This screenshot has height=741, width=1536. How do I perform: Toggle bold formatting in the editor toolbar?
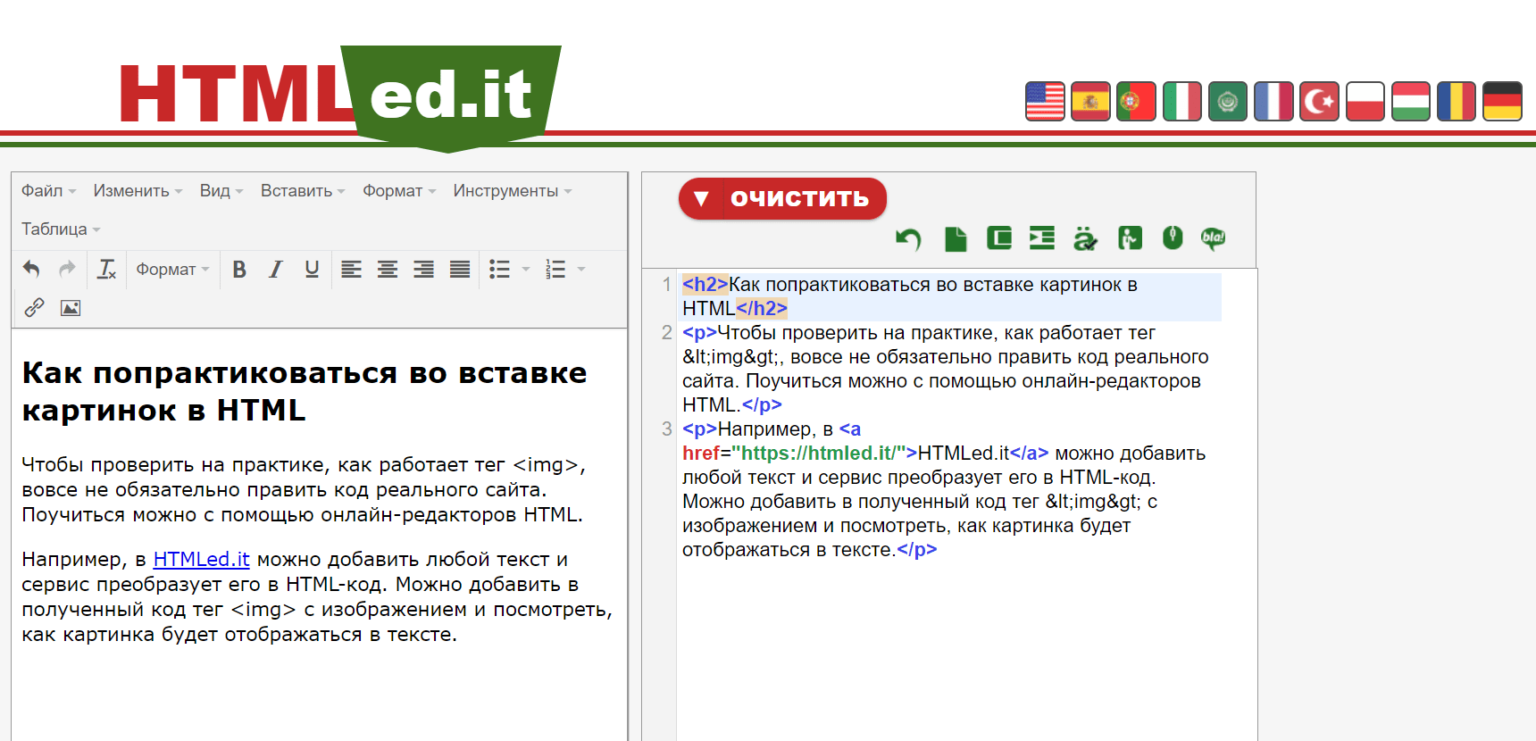pyautogui.click(x=239, y=268)
